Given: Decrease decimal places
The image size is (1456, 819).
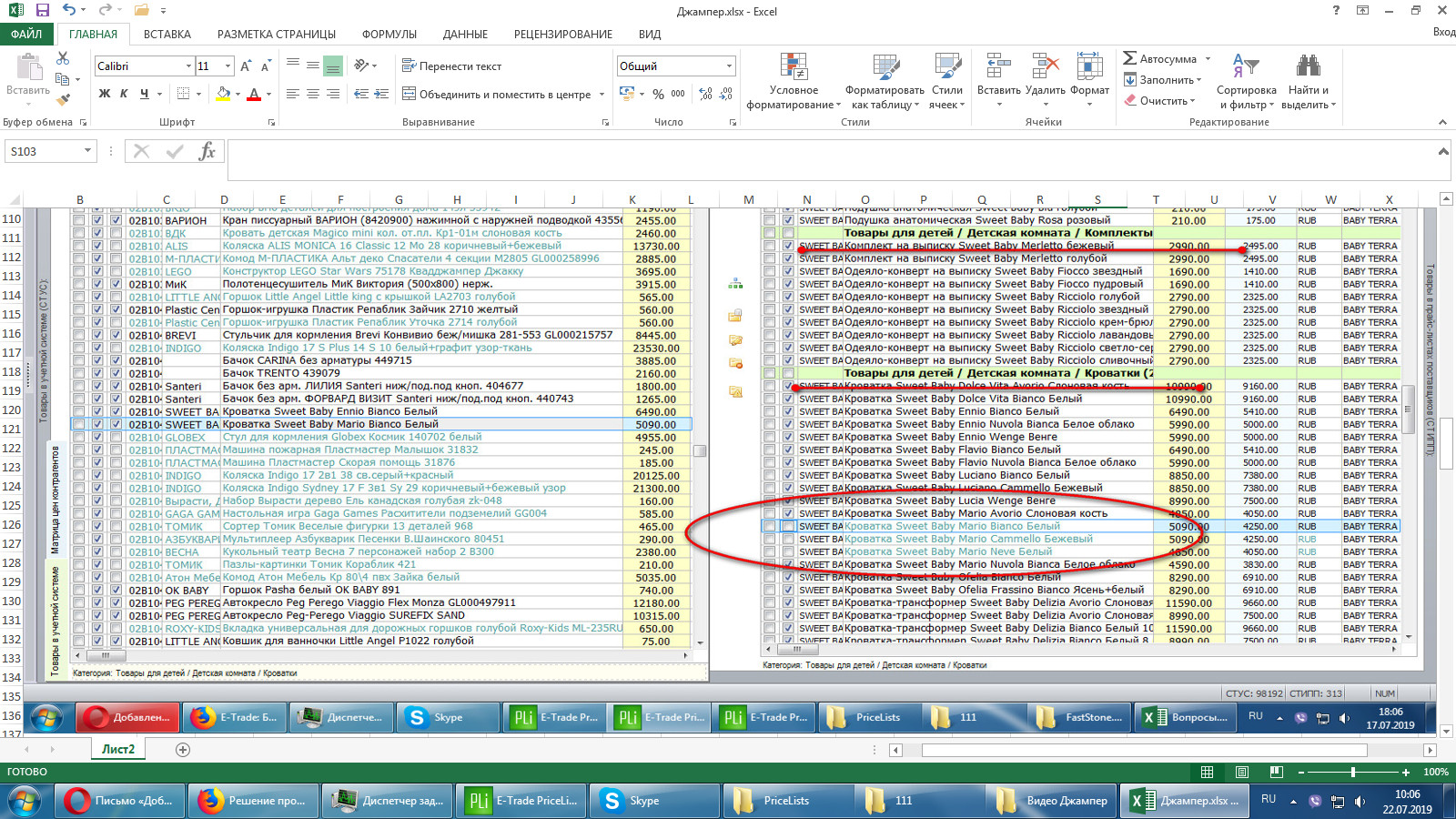Looking at the screenshot, I should (x=726, y=94).
